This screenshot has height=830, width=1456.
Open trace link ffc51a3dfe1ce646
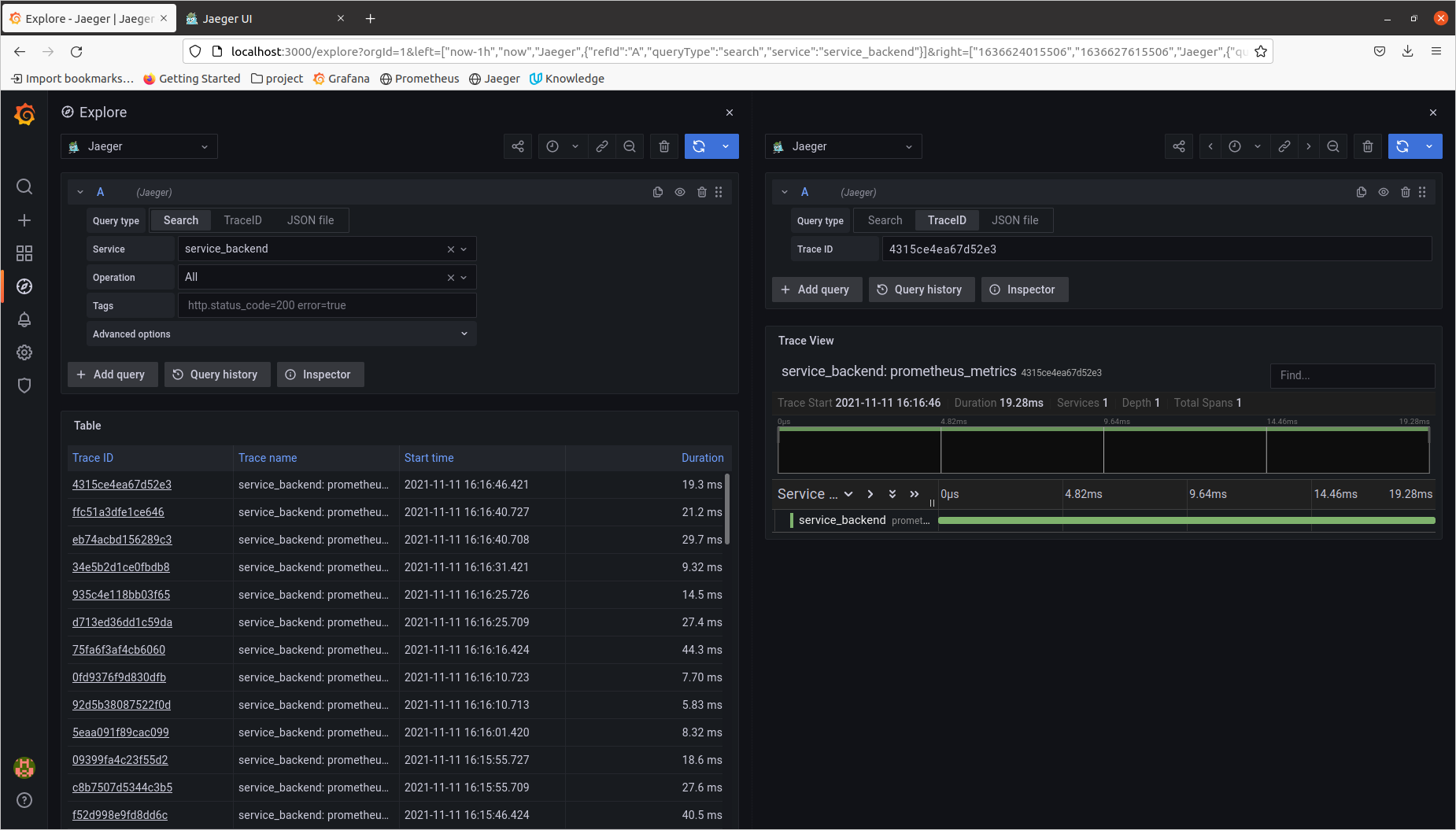[x=118, y=512]
